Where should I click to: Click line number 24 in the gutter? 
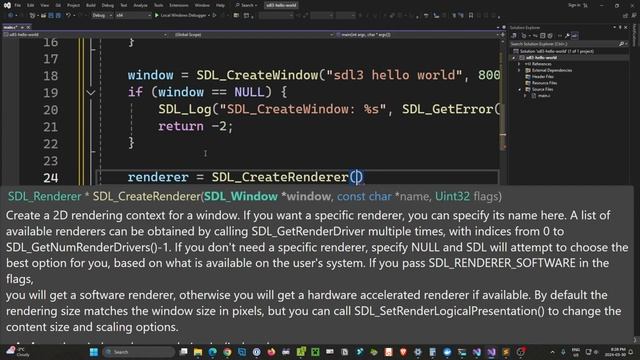point(51,178)
